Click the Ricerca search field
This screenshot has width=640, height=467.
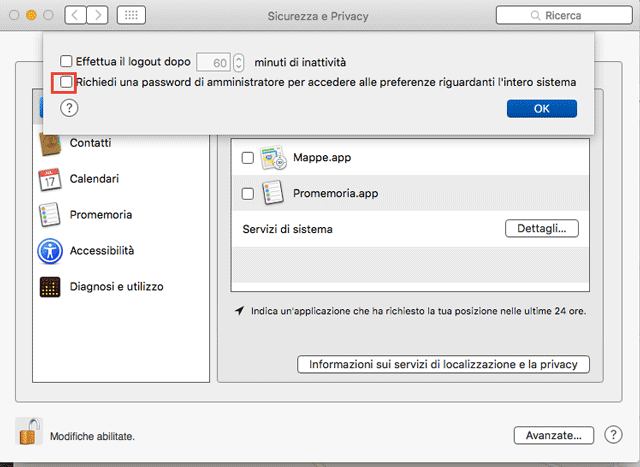tap(564, 16)
